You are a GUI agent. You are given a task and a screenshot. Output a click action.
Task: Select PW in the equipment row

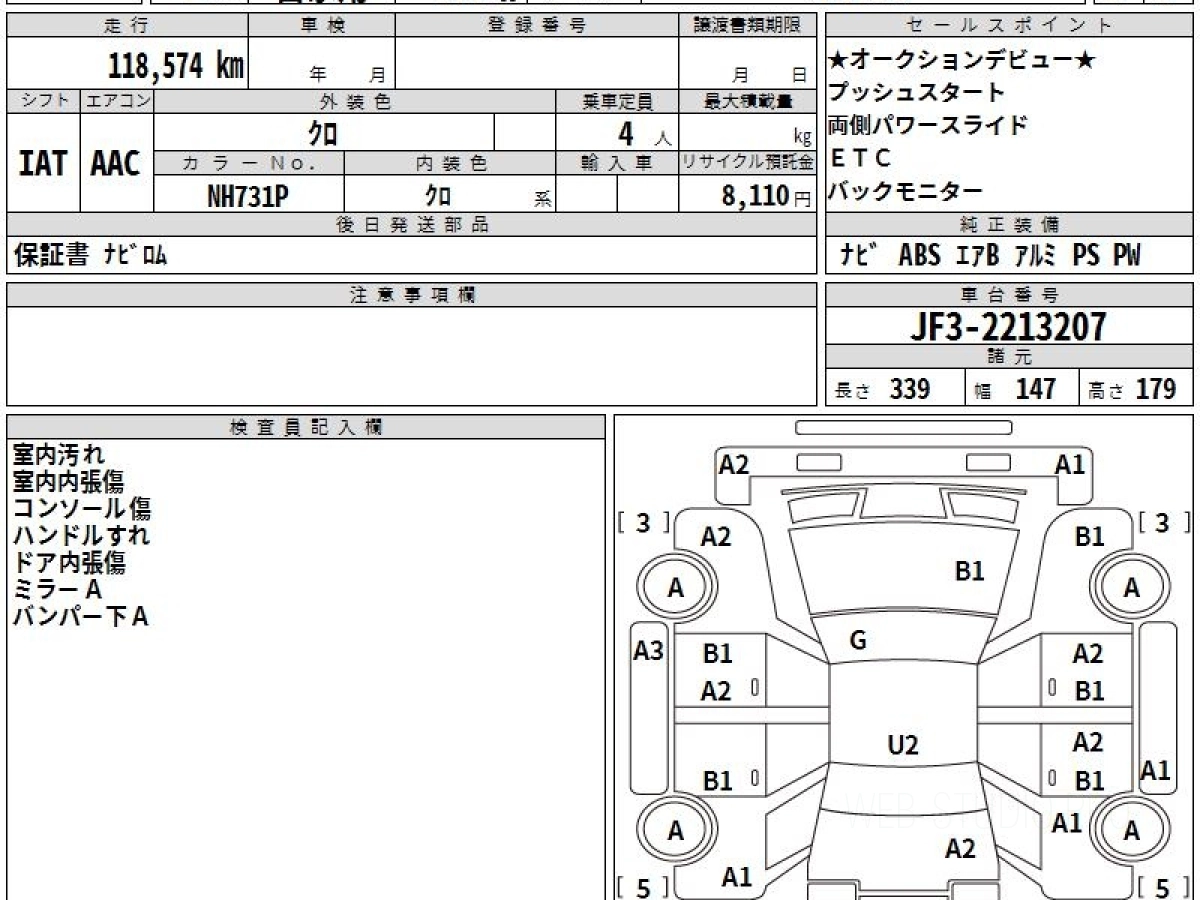1126,255
